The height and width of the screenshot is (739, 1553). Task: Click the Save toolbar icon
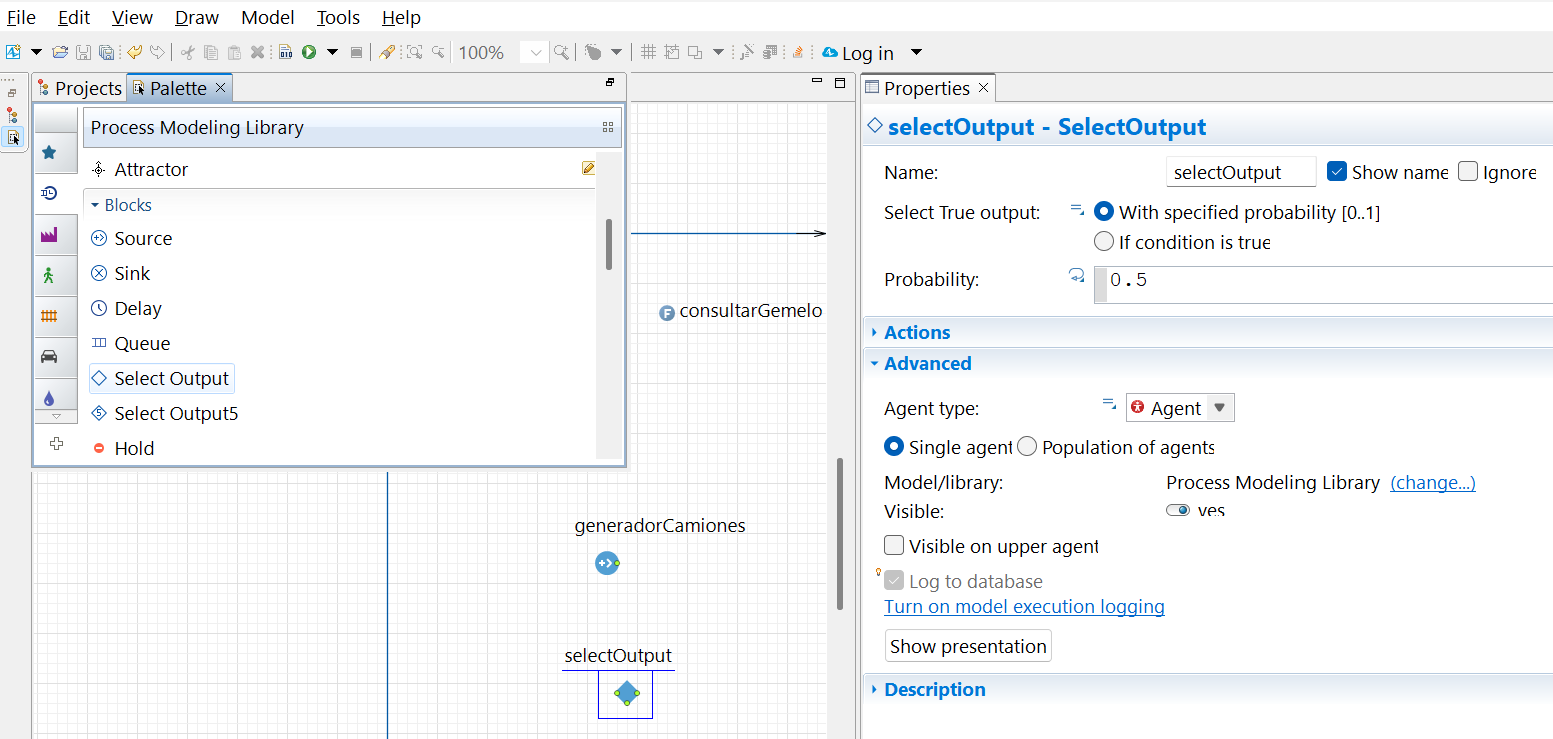84,52
